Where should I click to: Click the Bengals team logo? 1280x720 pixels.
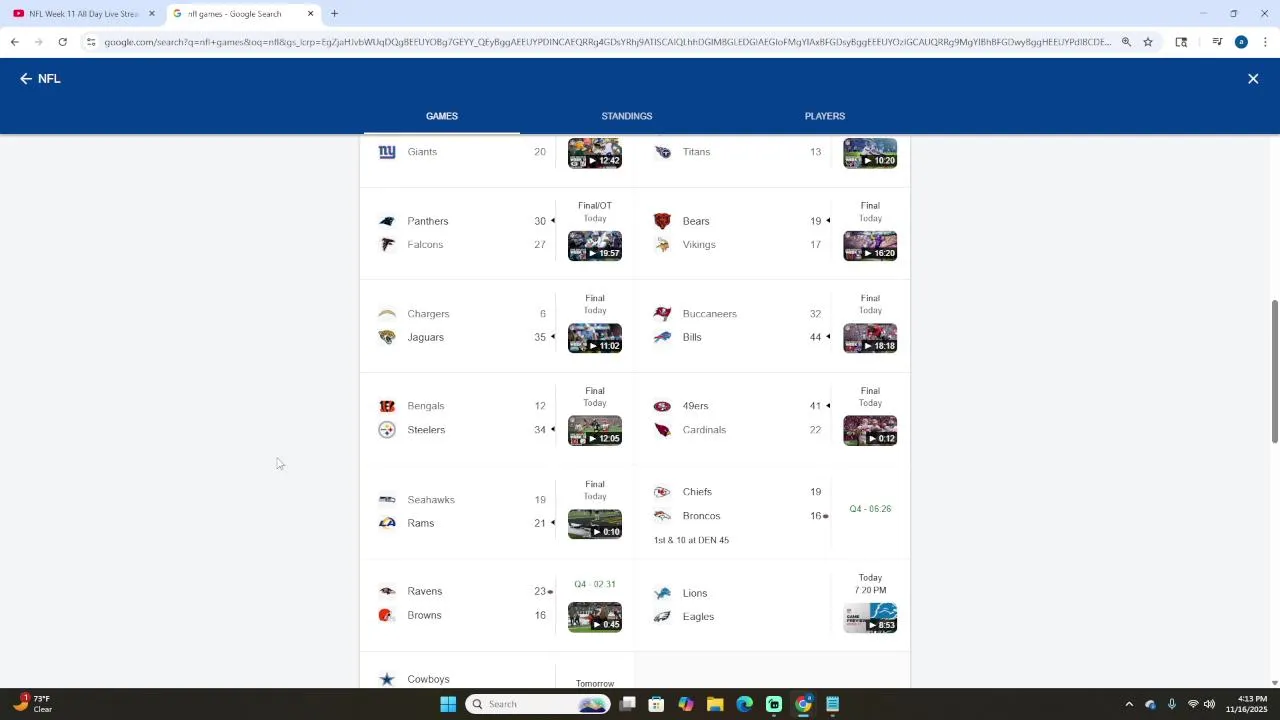click(x=387, y=406)
